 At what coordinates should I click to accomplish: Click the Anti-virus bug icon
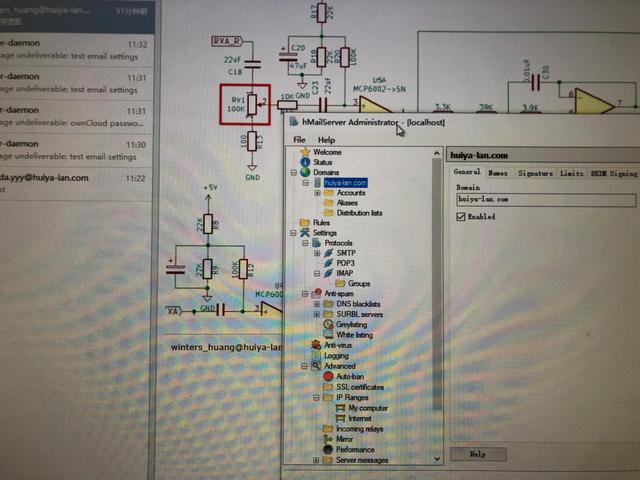(316, 345)
